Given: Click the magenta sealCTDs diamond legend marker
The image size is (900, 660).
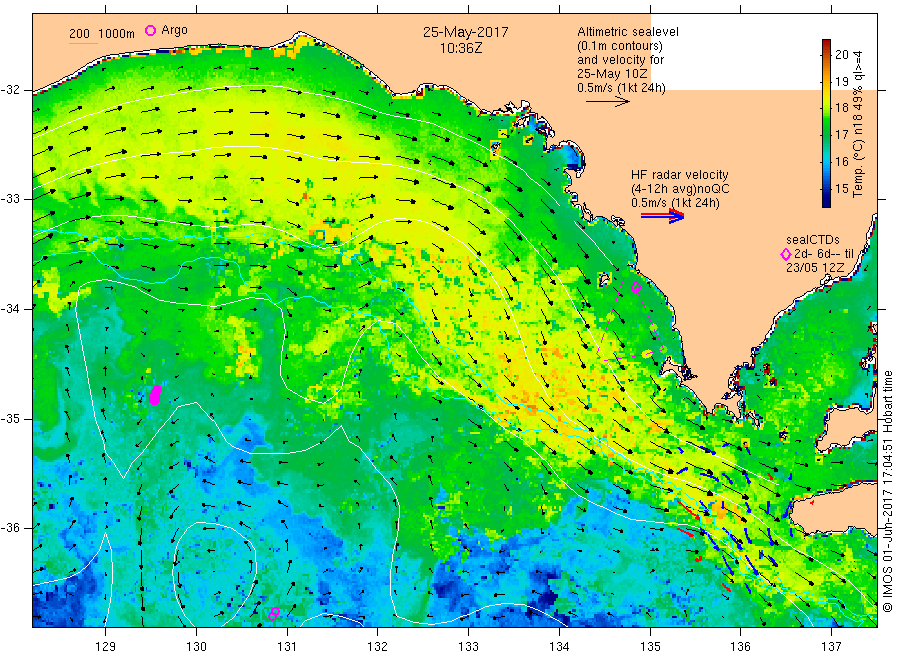Looking at the screenshot, I should point(786,254).
